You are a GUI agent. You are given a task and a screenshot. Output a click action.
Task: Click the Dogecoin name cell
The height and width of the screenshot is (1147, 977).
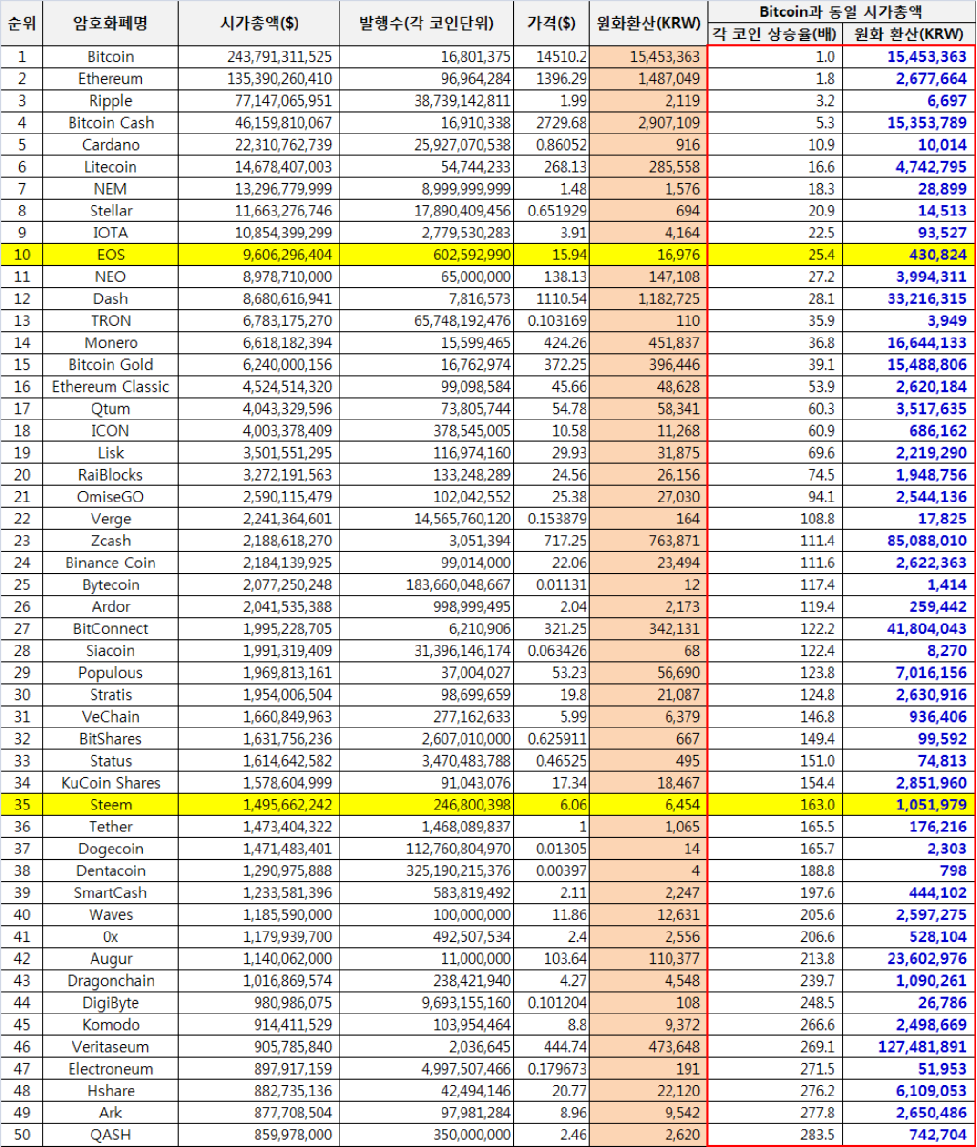coord(110,849)
